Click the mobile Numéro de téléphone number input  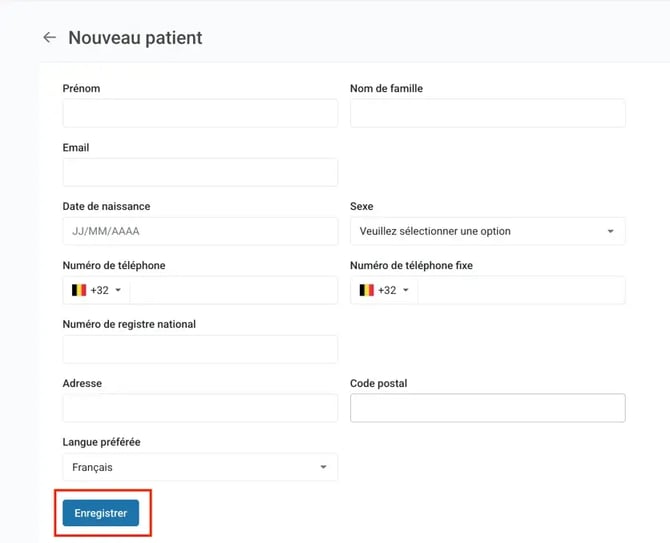[x=232, y=290]
